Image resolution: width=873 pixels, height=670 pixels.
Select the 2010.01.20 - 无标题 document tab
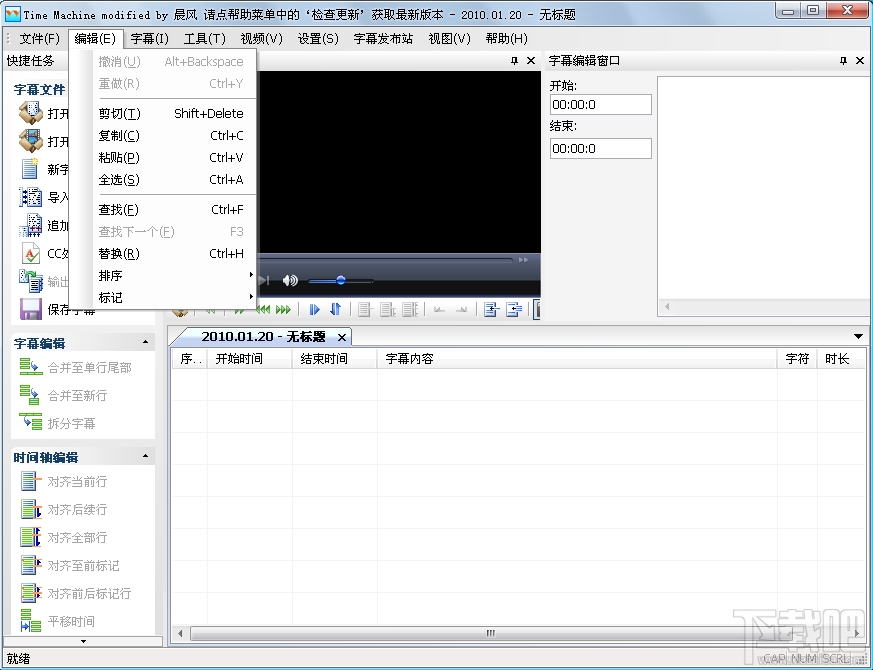pos(263,337)
